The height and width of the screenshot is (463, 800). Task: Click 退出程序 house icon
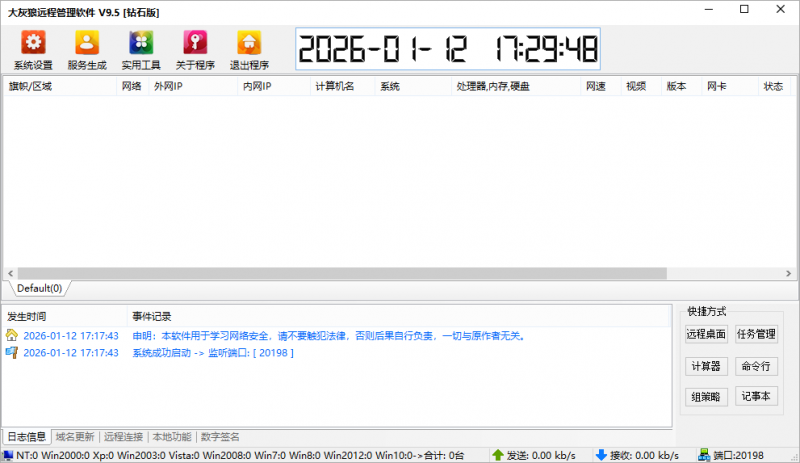click(249, 42)
